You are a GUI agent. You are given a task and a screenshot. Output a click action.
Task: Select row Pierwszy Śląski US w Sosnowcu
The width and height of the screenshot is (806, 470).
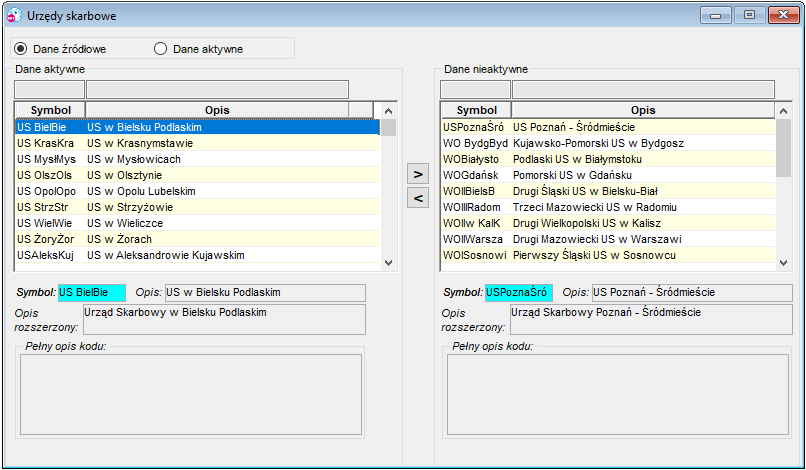pos(609,255)
